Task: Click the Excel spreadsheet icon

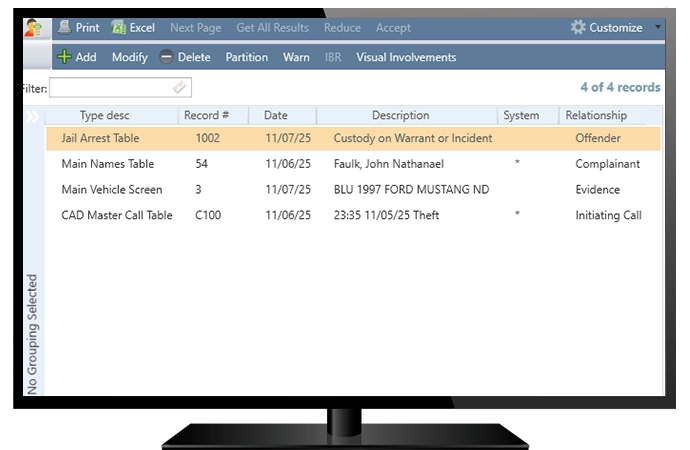Action: 118,27
